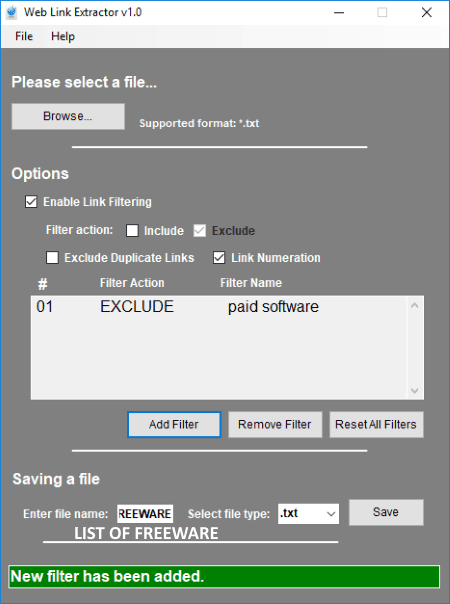This screenshot has width=450, height=604.
Task: Click the filter list scroll up arrow
Action: (x=415, y=306)
